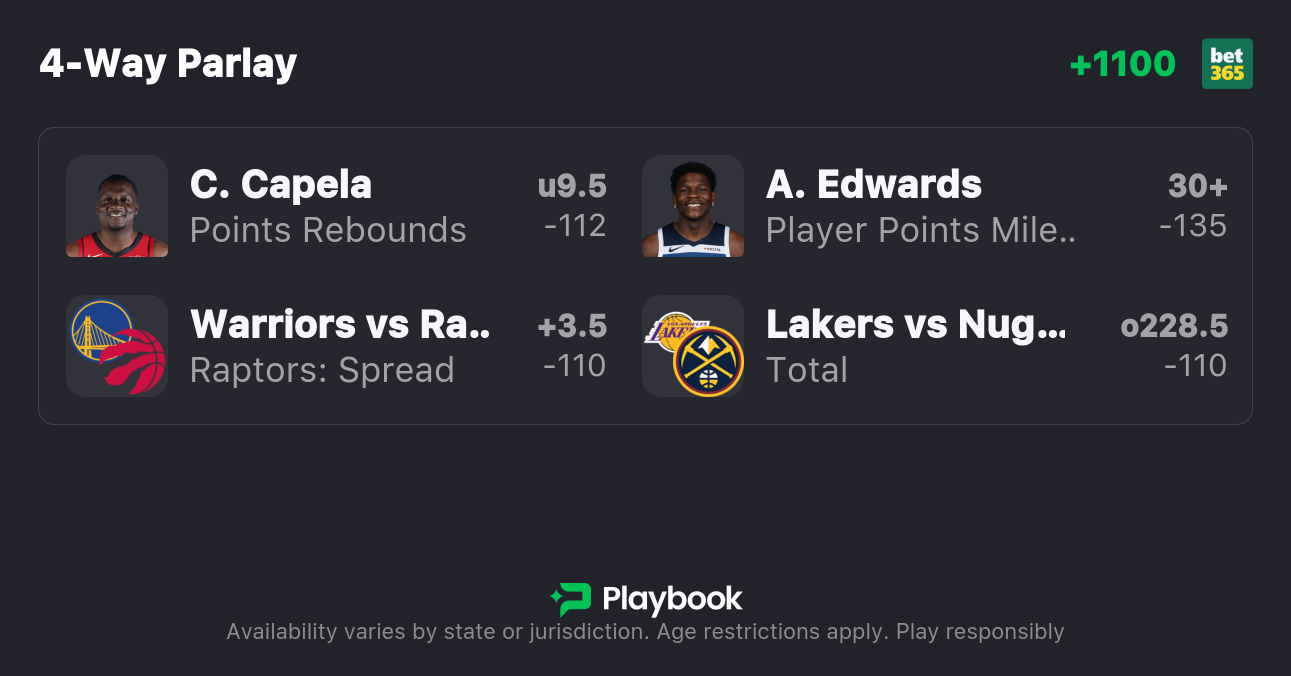Screen dimensions: 1291x676
Task: Open the A. Edwards player name
Action: [874, 185]
